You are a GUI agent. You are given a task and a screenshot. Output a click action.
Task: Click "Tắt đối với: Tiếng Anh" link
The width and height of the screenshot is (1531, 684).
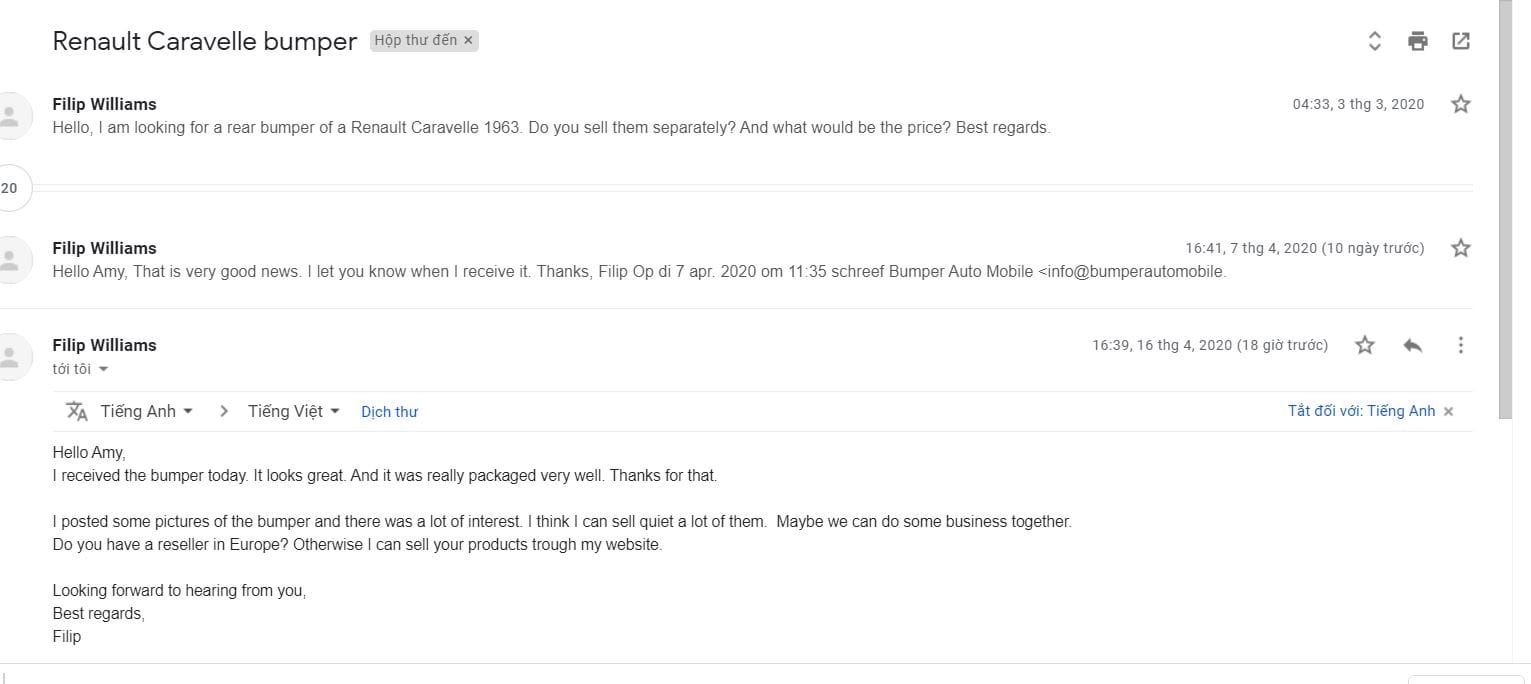click(1361, 411)
